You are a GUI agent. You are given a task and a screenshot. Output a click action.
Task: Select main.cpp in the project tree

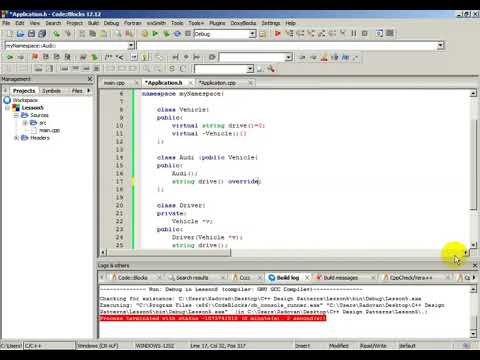point(49,130)
